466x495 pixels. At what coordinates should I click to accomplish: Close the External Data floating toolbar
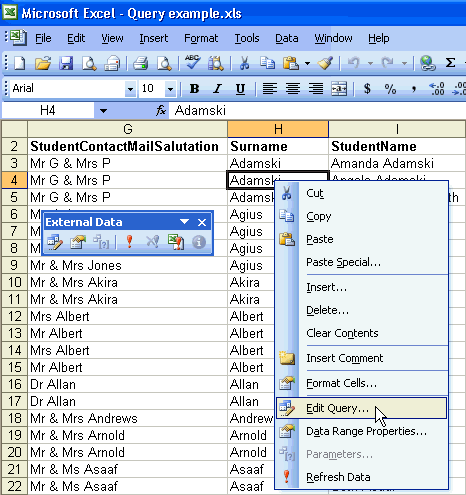202,222
